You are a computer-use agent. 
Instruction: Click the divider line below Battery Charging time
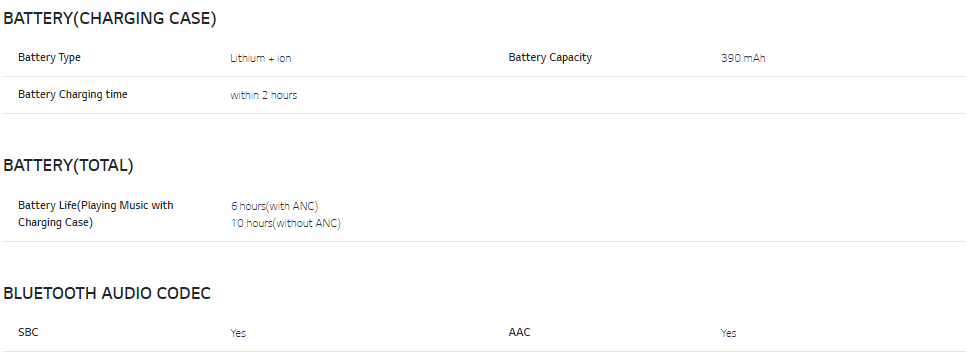pyautogui.click(x=485, y=114)
